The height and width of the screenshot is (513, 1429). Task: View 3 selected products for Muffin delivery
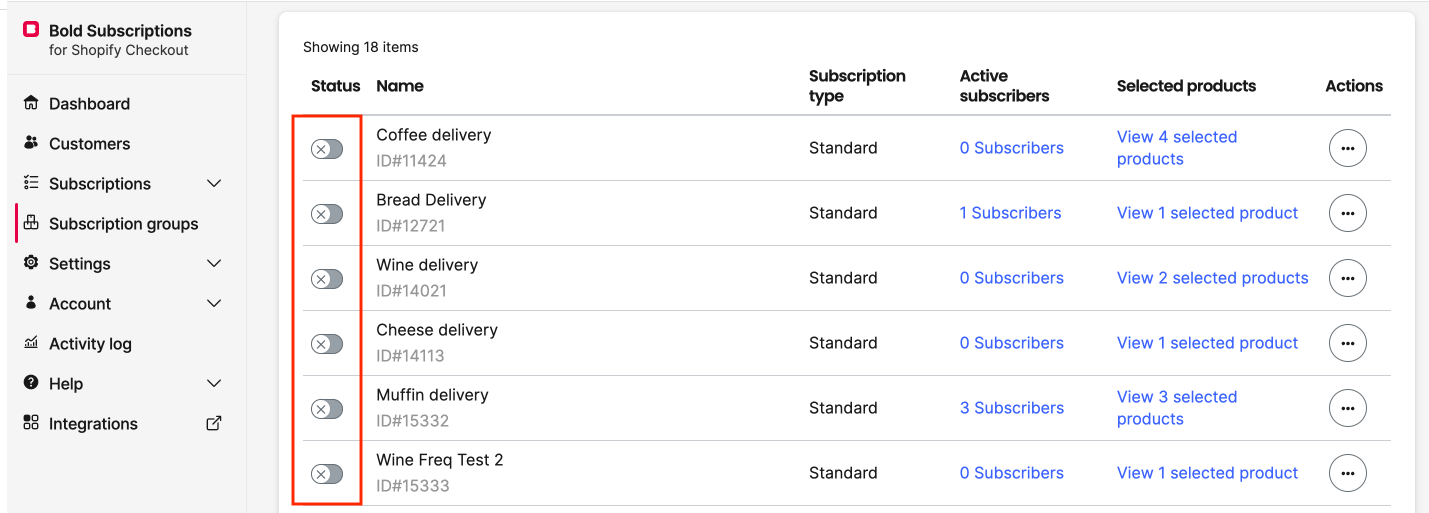(x=1177, y=408)
